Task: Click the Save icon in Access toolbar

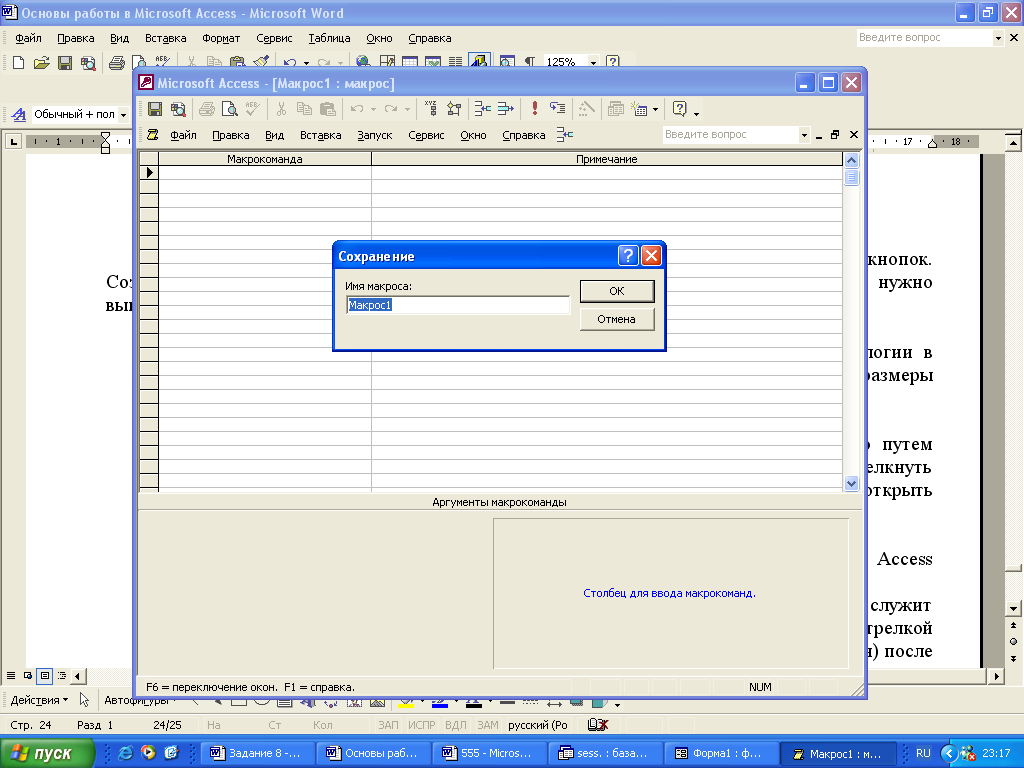Action: [x=155, y=109]
